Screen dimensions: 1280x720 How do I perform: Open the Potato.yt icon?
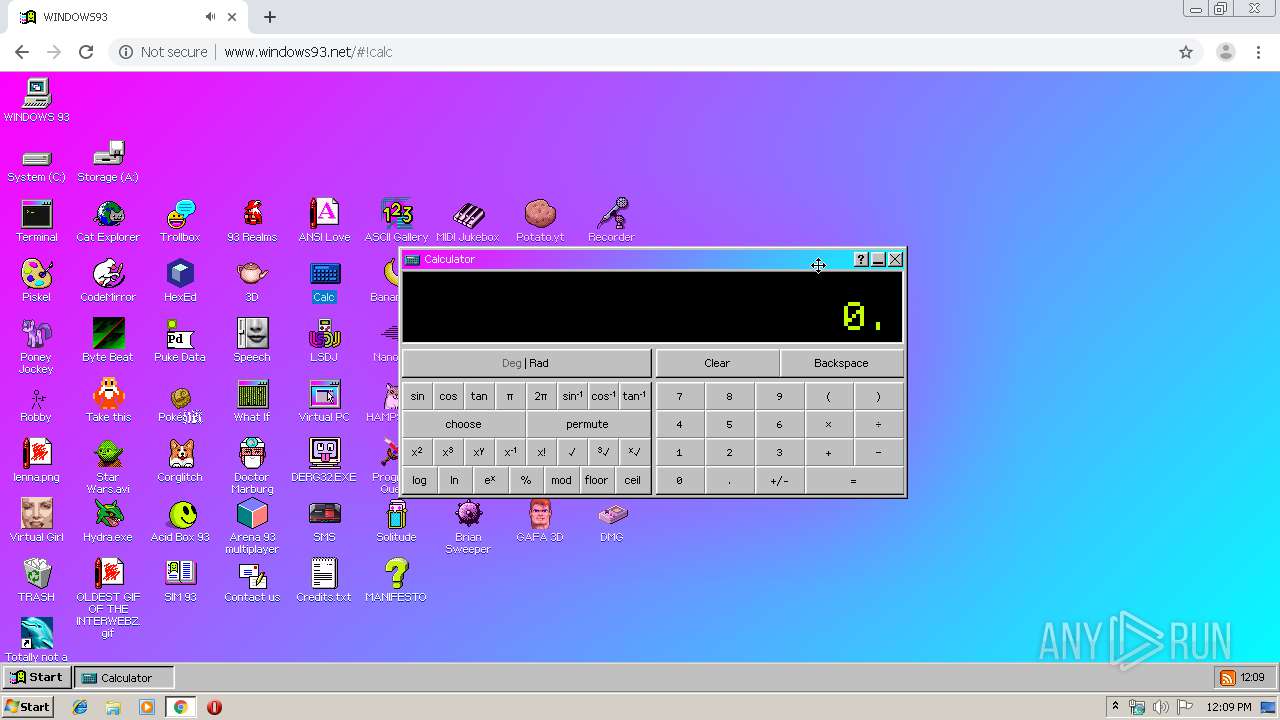pos(540,220)
